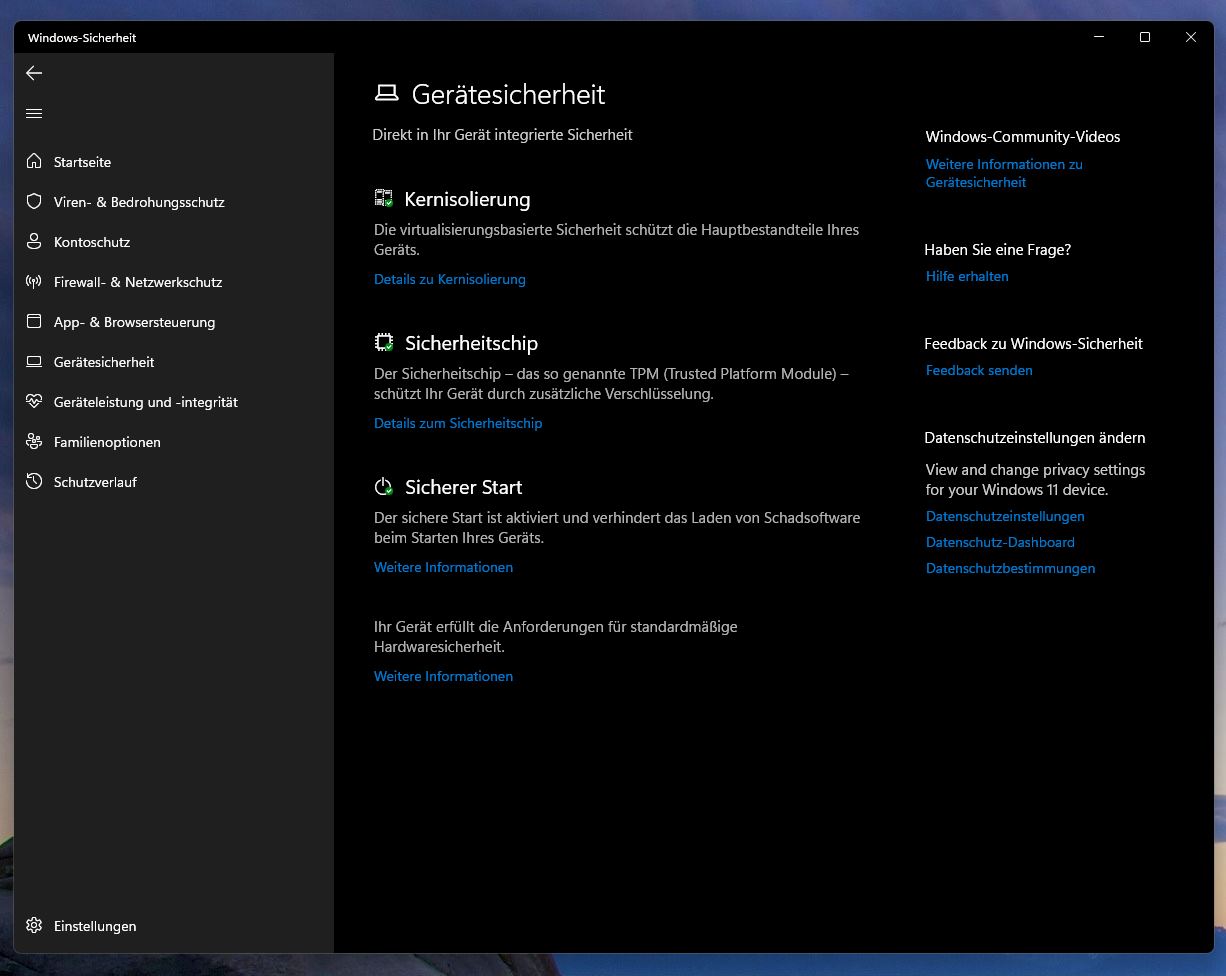1226x976 pixels.
Task: Click Haben Sie eine Frage? heading
Action: tap(998, 250)
